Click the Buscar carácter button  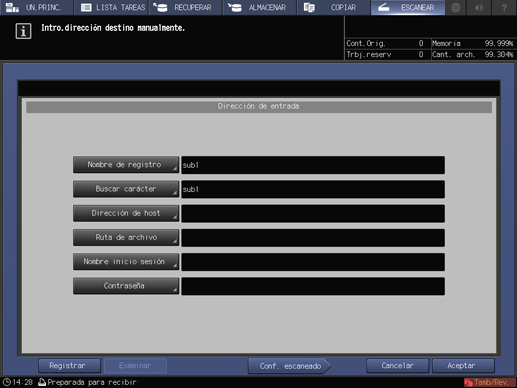point(126,189)
